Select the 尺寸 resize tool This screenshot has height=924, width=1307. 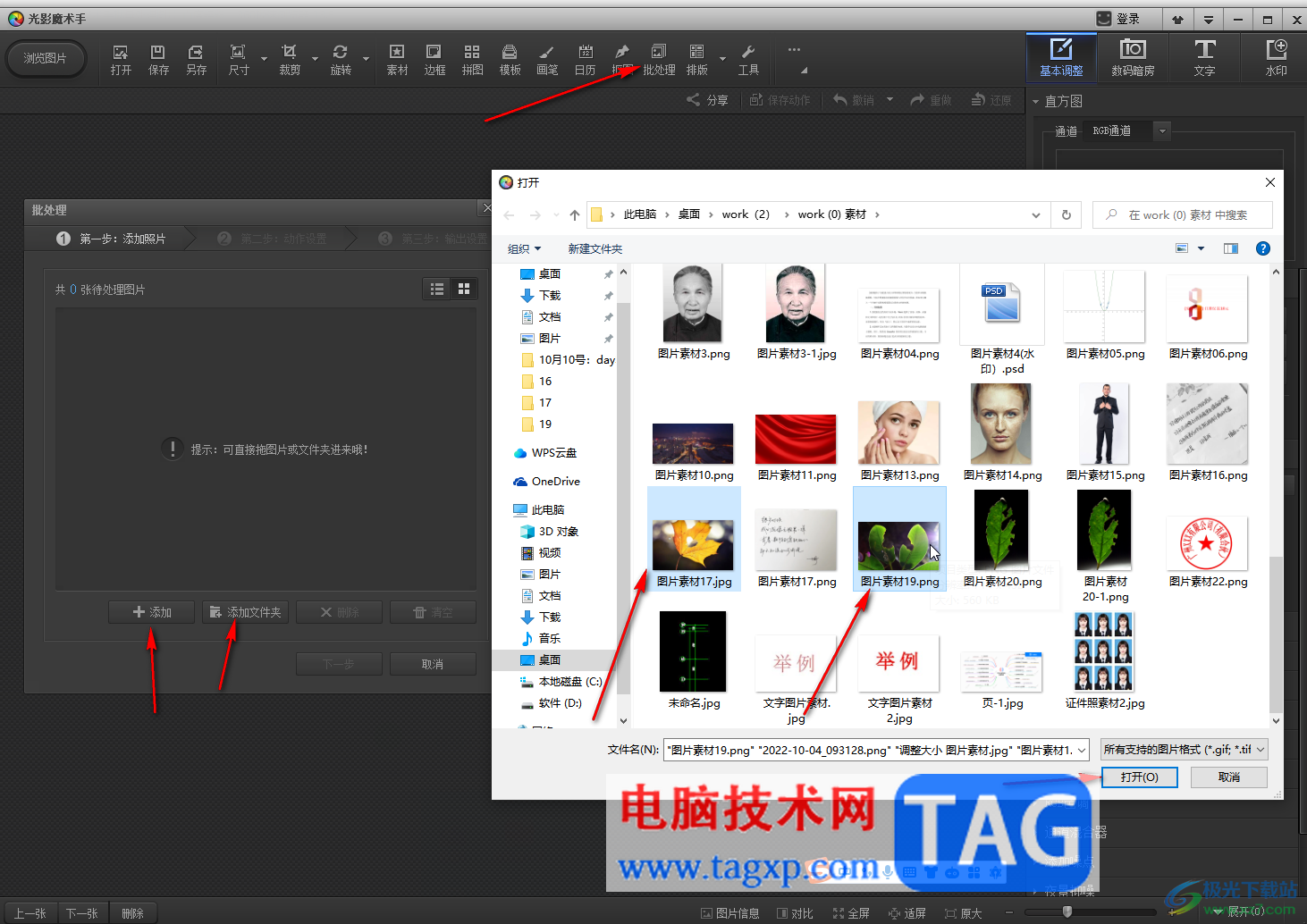[239, 60]
